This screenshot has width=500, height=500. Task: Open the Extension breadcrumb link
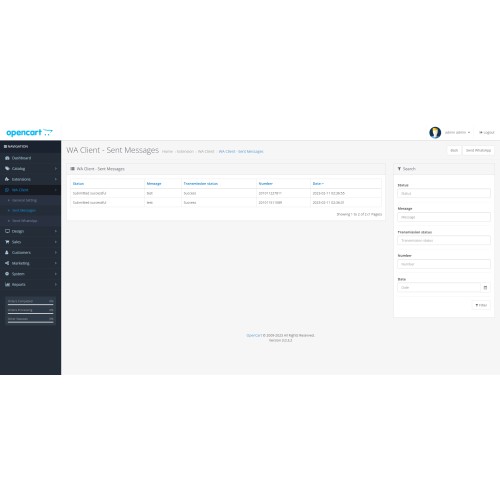pos(185,151)
